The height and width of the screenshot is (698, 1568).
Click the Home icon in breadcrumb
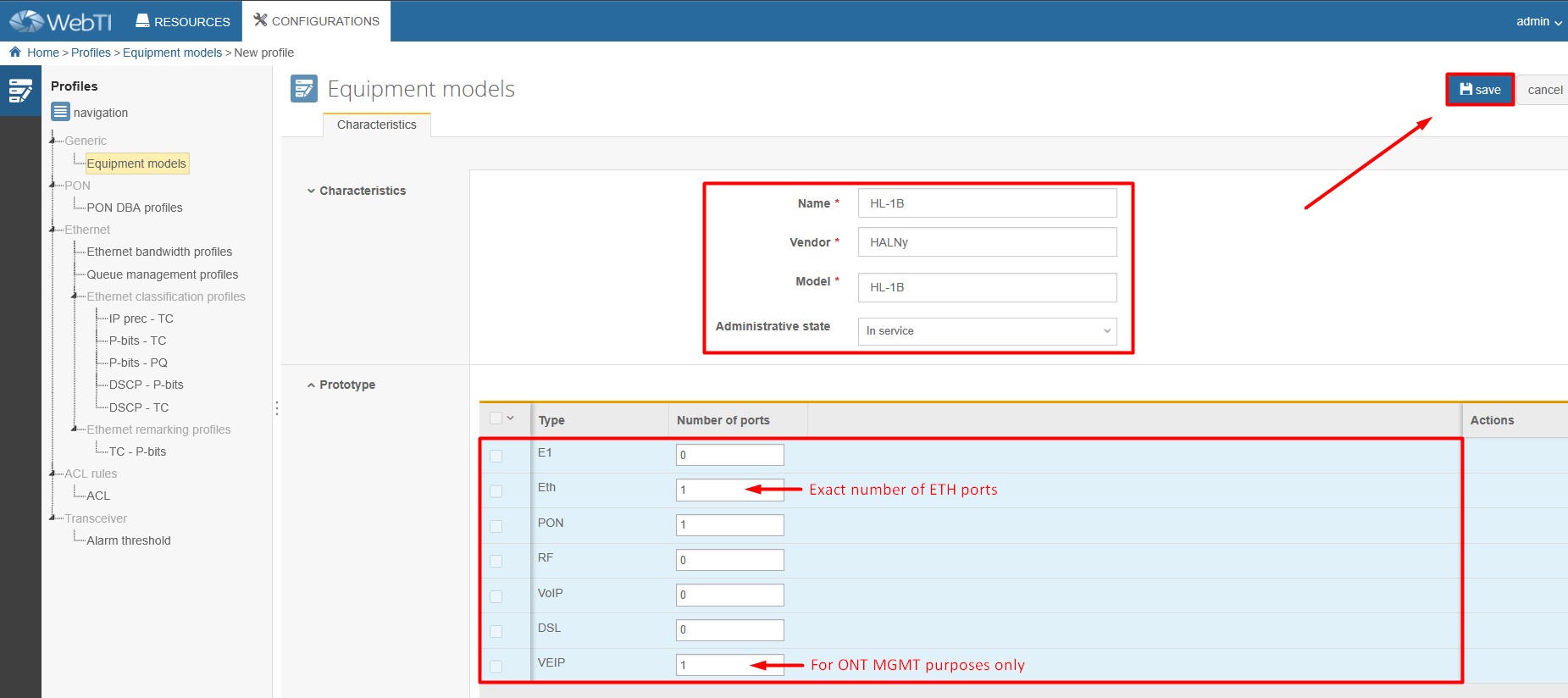tap(15, 53)
